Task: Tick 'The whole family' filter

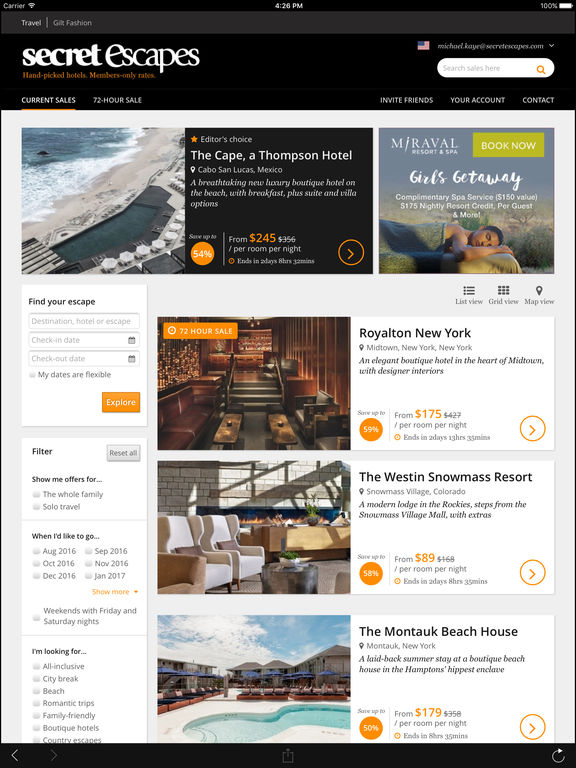Action: coord(36,494)
